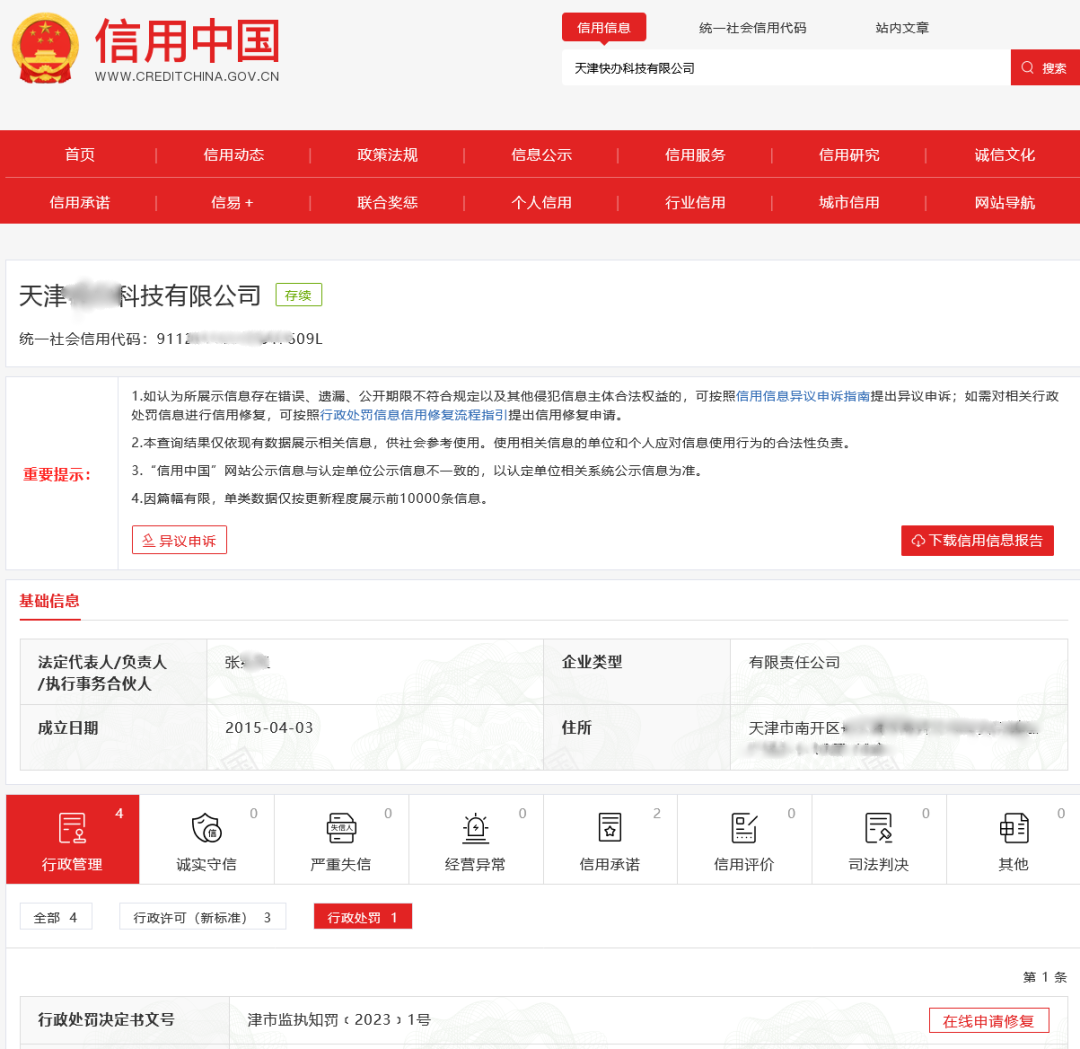Select the 信用评价 checklist icon
1080x1049 pixels.
[x=744, y=827]
